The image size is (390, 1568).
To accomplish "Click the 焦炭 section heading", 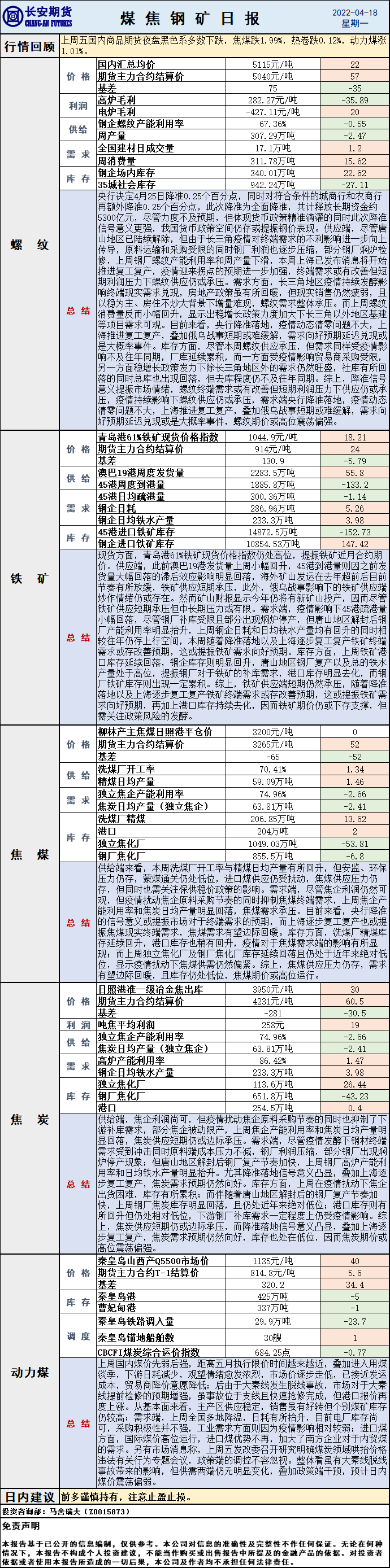I will coord(30,1119).
